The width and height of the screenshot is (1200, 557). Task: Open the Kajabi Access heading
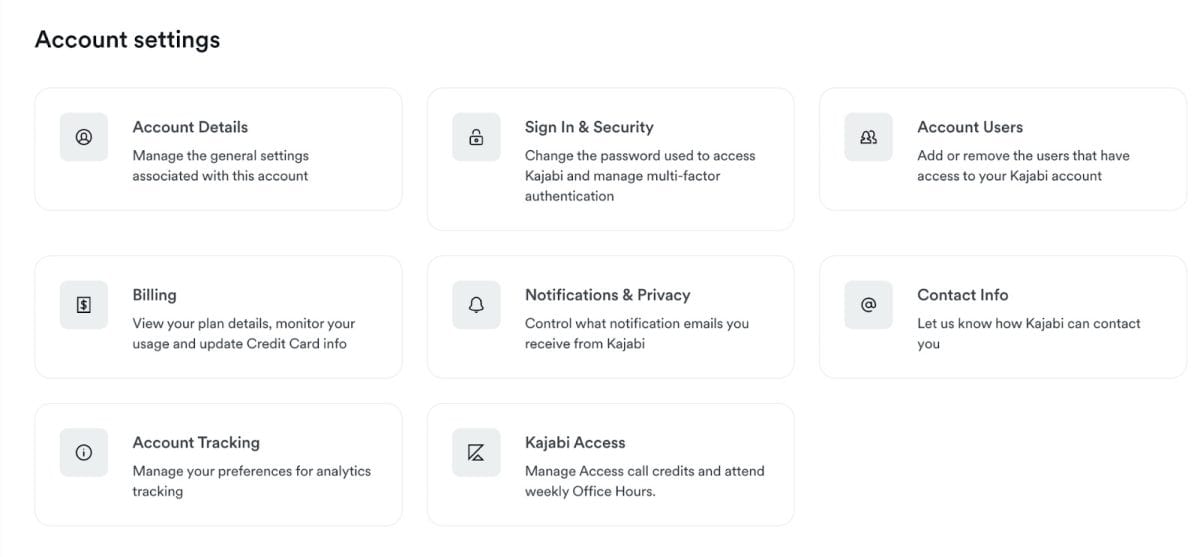[575, 442]
